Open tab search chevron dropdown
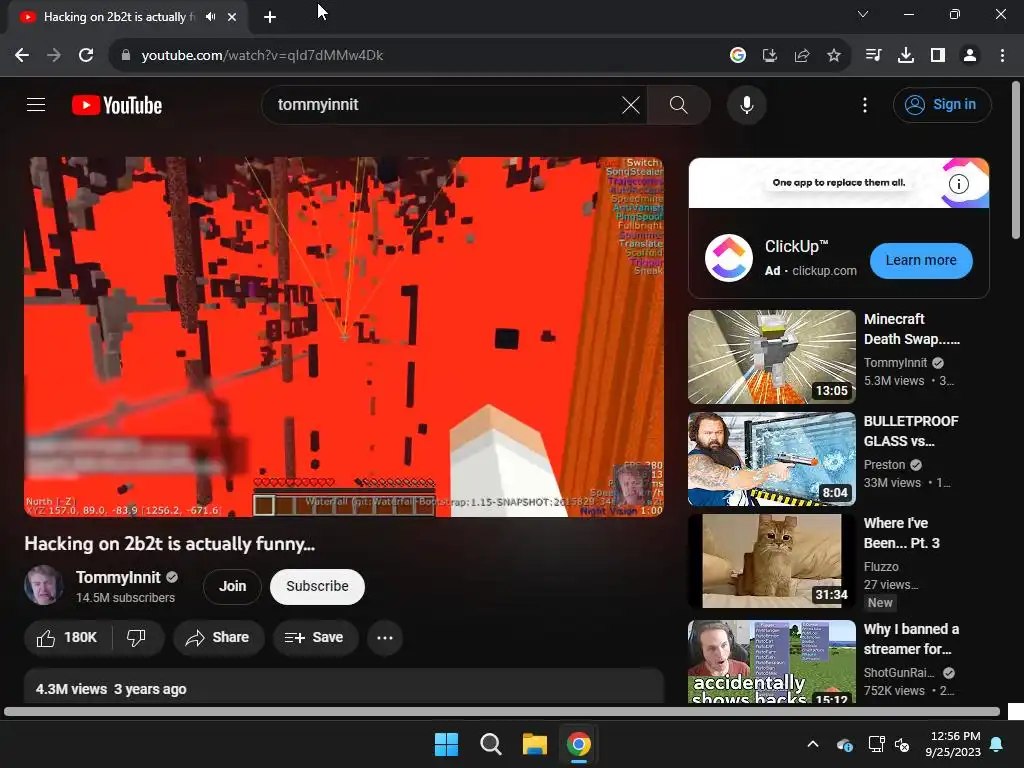Image resolution: width=1024 pixels, height=768 pixels. (x=863, y=14)
